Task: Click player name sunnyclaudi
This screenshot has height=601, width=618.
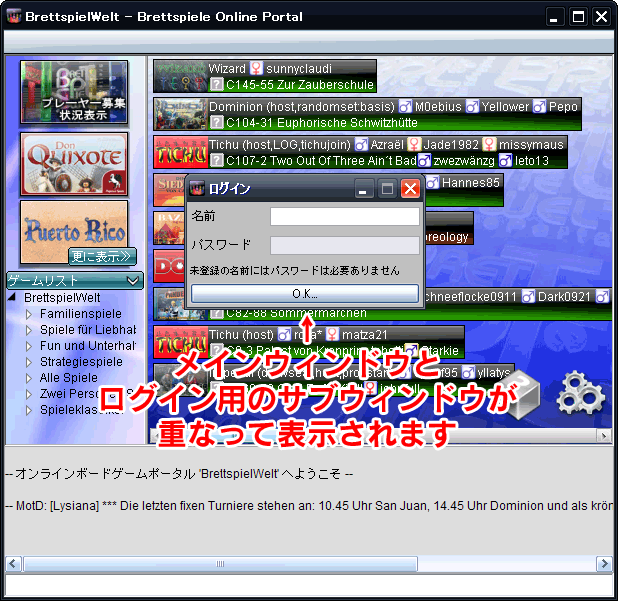Action: click(x=299, y=69)
